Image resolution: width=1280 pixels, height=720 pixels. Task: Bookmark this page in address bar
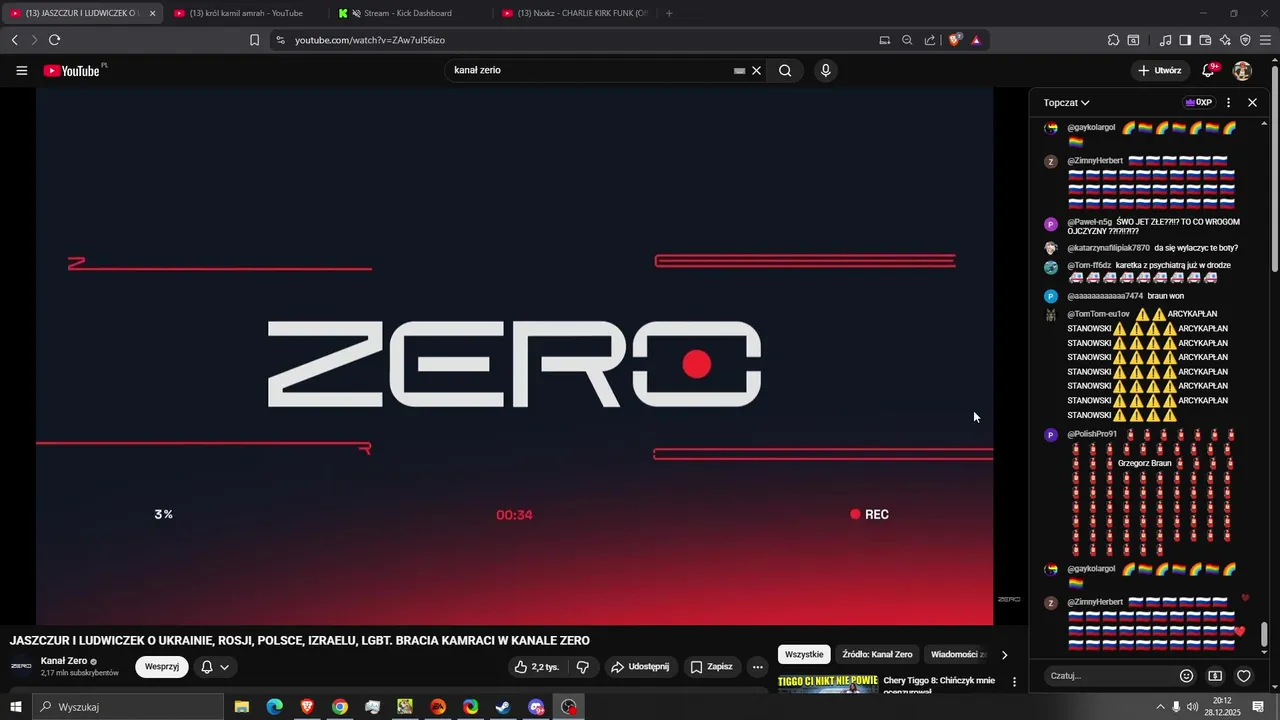click(254, 40)
